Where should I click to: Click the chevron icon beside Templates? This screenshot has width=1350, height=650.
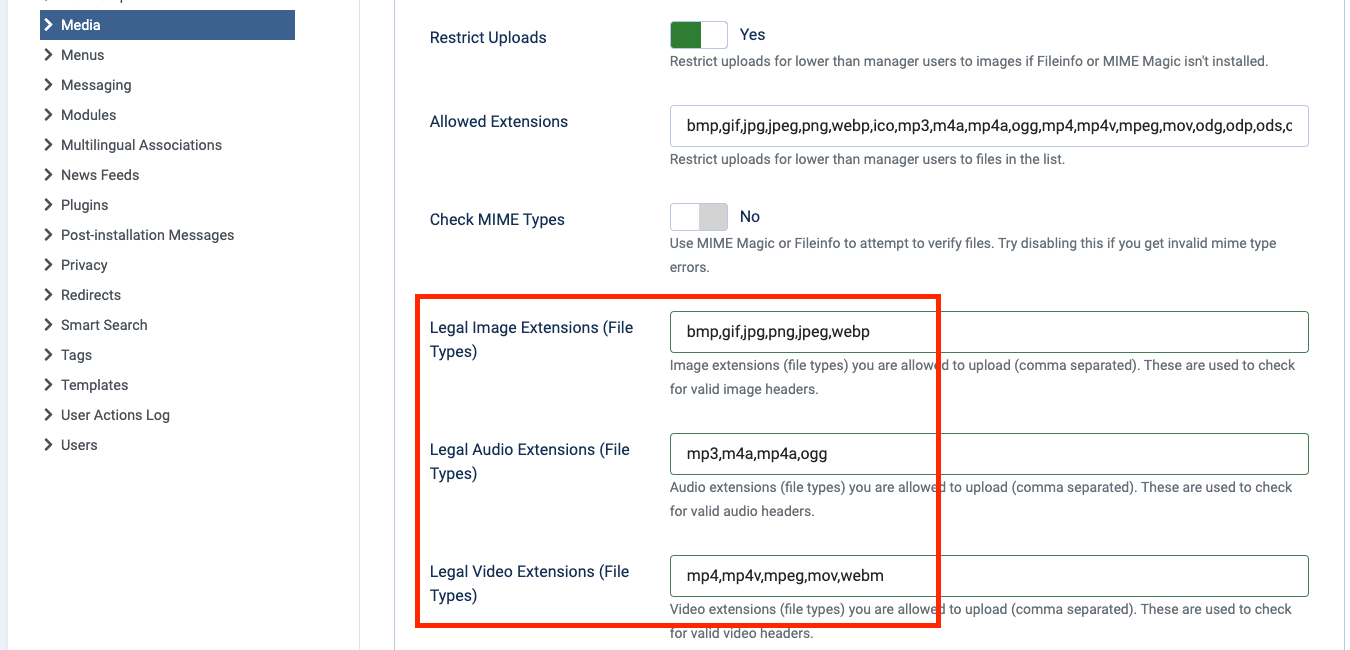tap(48, 385)
